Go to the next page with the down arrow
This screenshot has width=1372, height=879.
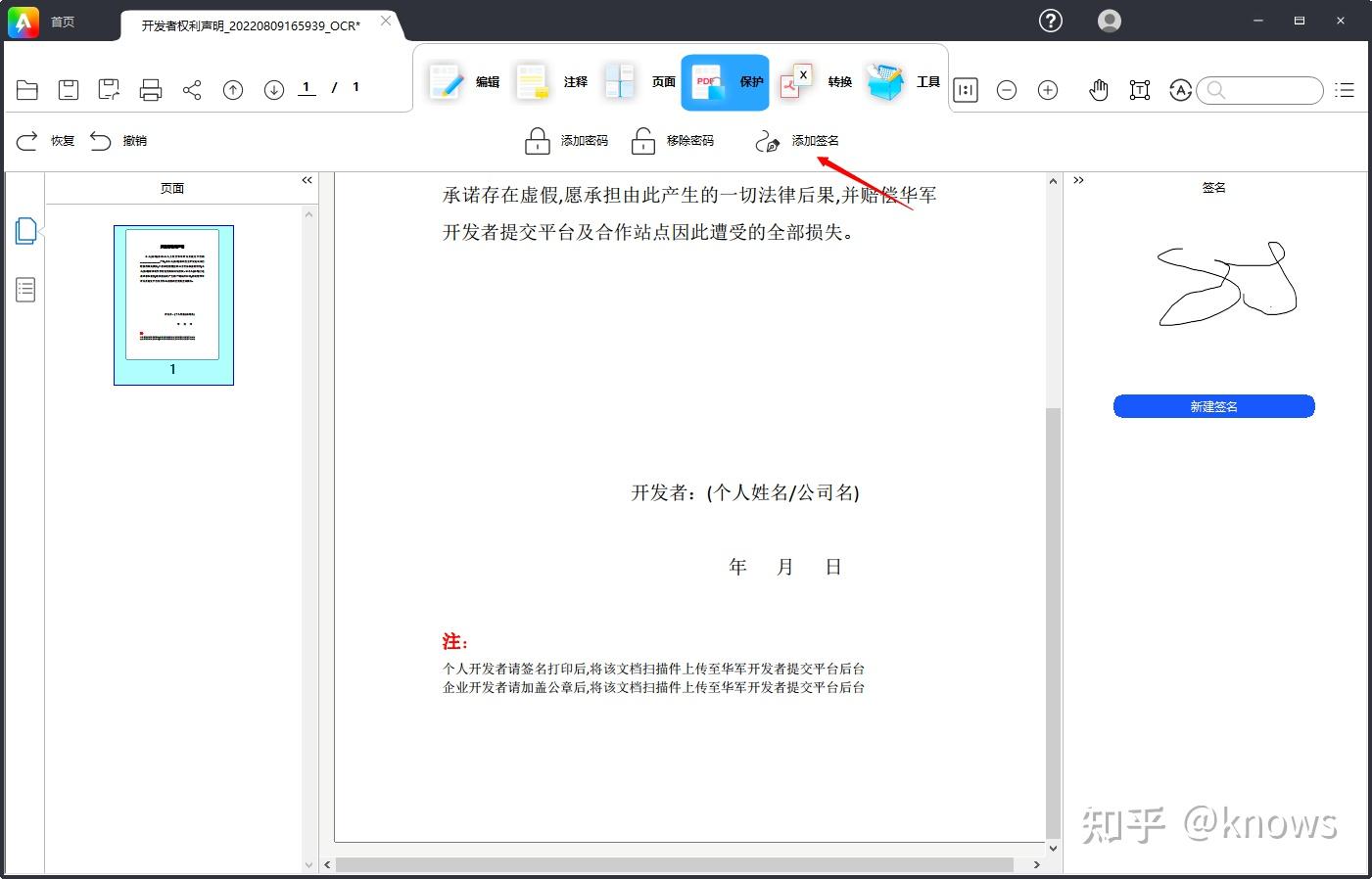pyautogui.click(x=274, y=90)
